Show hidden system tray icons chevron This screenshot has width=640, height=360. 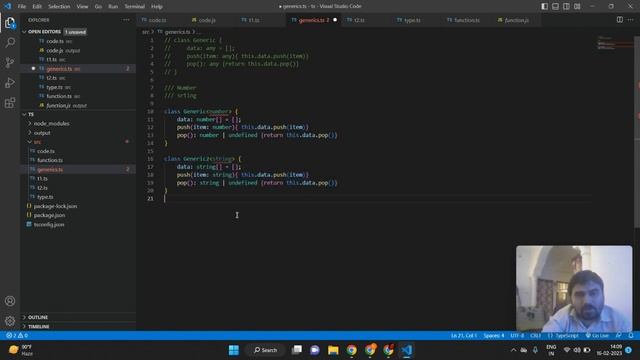tap(513, 350)
